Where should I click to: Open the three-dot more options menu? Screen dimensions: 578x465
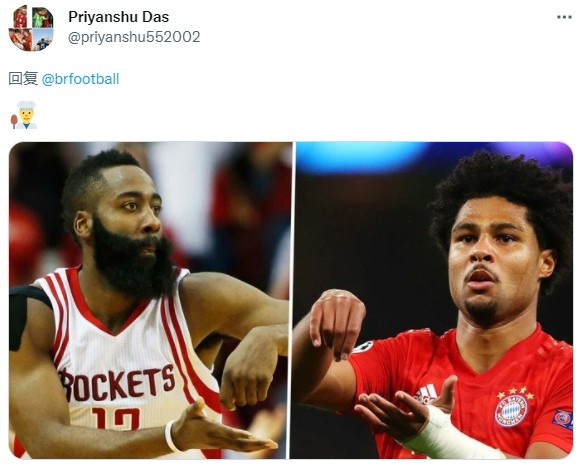[564, 17]
